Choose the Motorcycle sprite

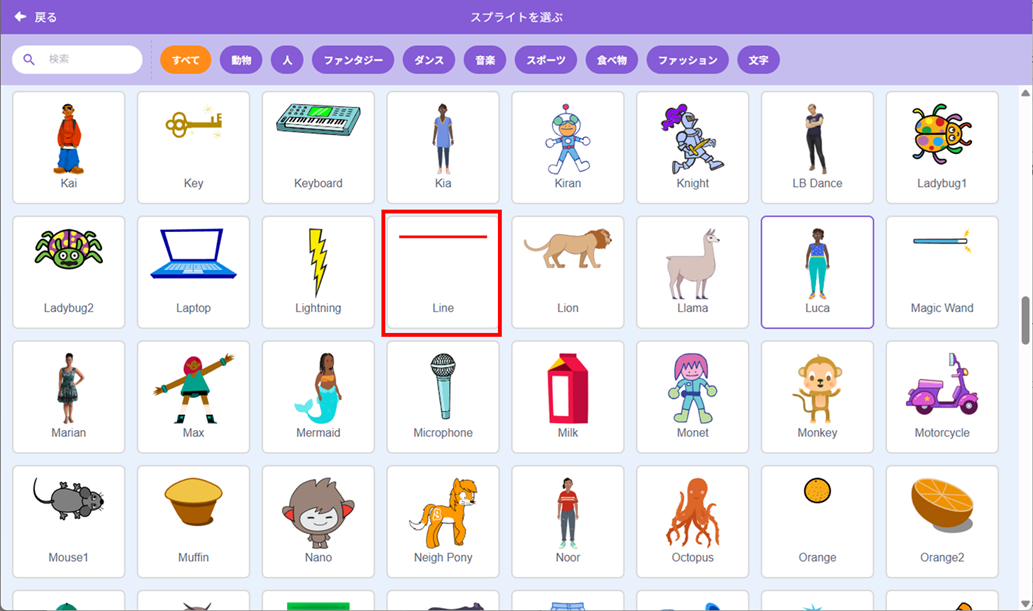[942, 397]
